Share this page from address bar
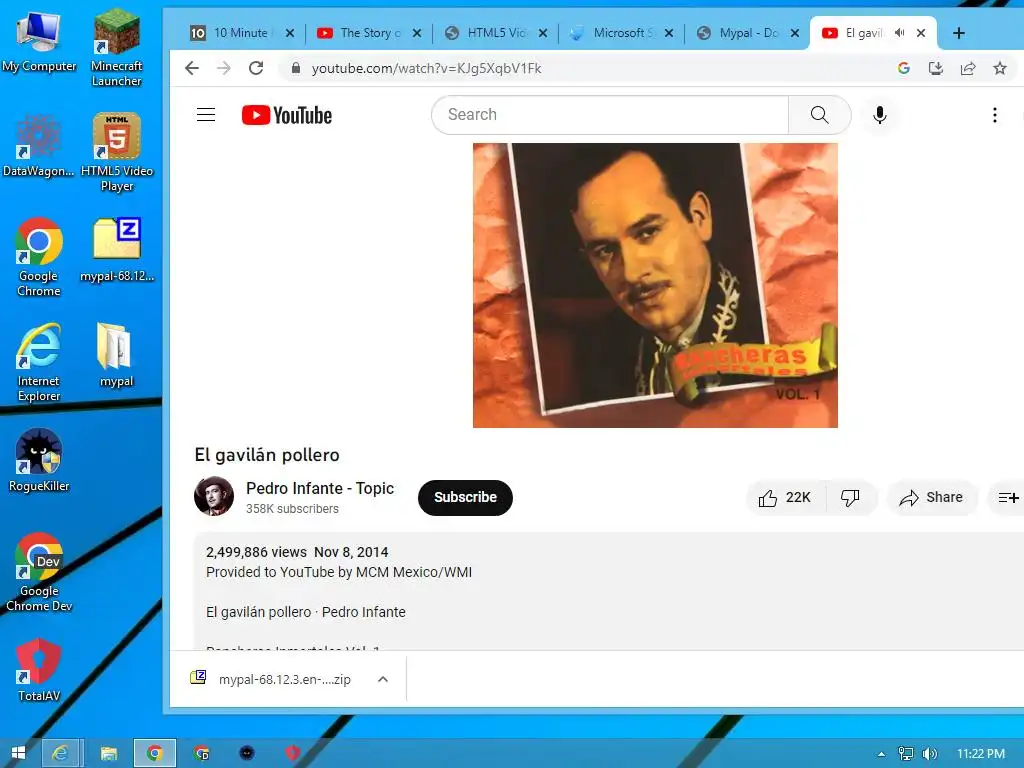The height and width of the screenshot is (768, 1024). click(968, 68)
